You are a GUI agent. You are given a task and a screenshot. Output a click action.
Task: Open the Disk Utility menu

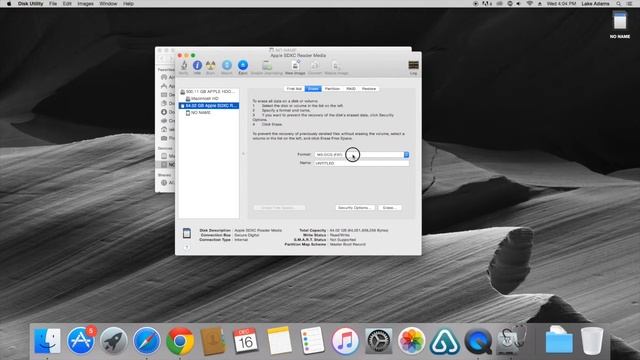pyautogui.click(x=30, y=4)
